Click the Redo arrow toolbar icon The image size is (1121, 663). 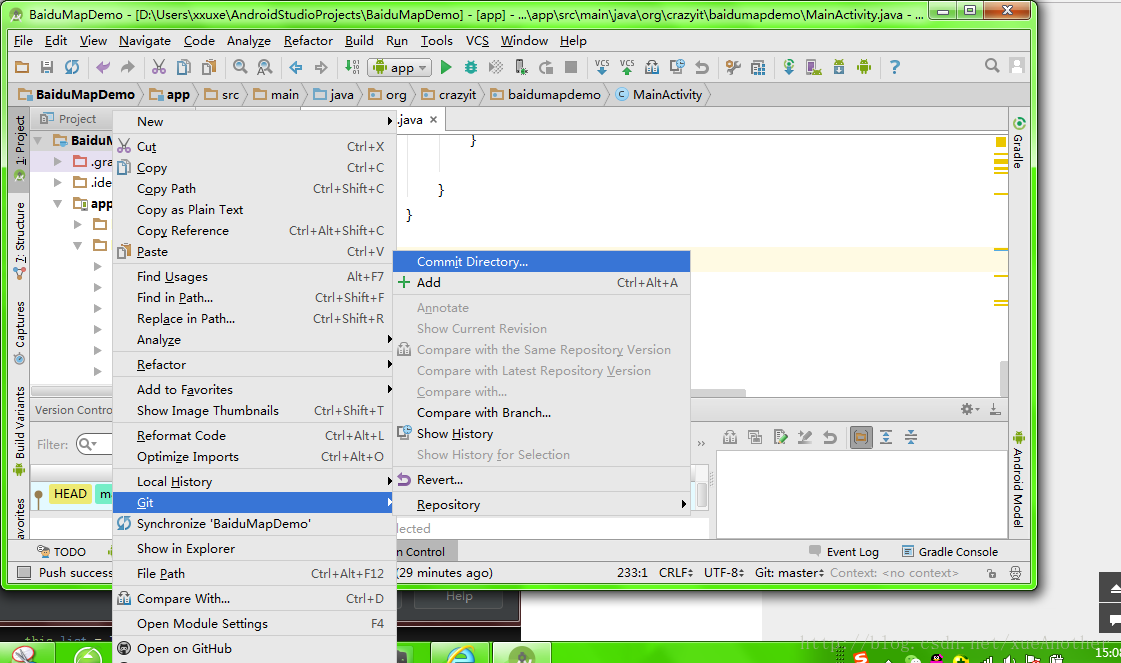(127, 67)
